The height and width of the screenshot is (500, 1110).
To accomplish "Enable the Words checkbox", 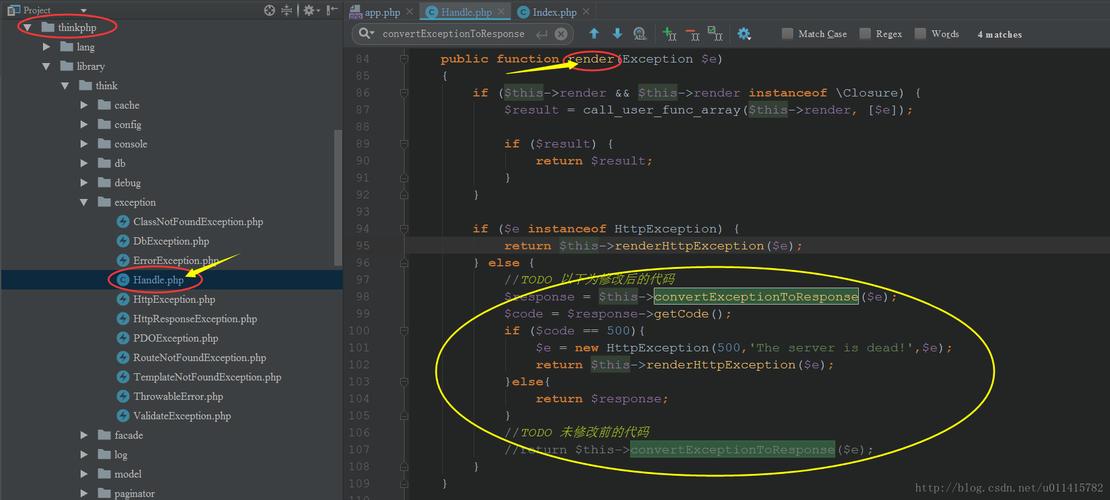I will [920, 33].
